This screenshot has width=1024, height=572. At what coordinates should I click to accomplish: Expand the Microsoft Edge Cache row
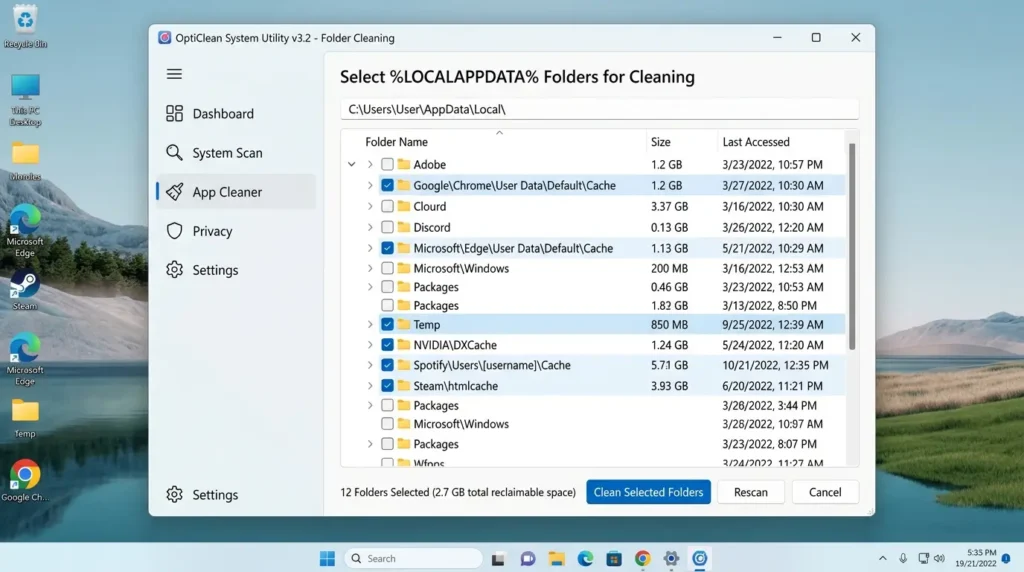click(x=370, y=248)
